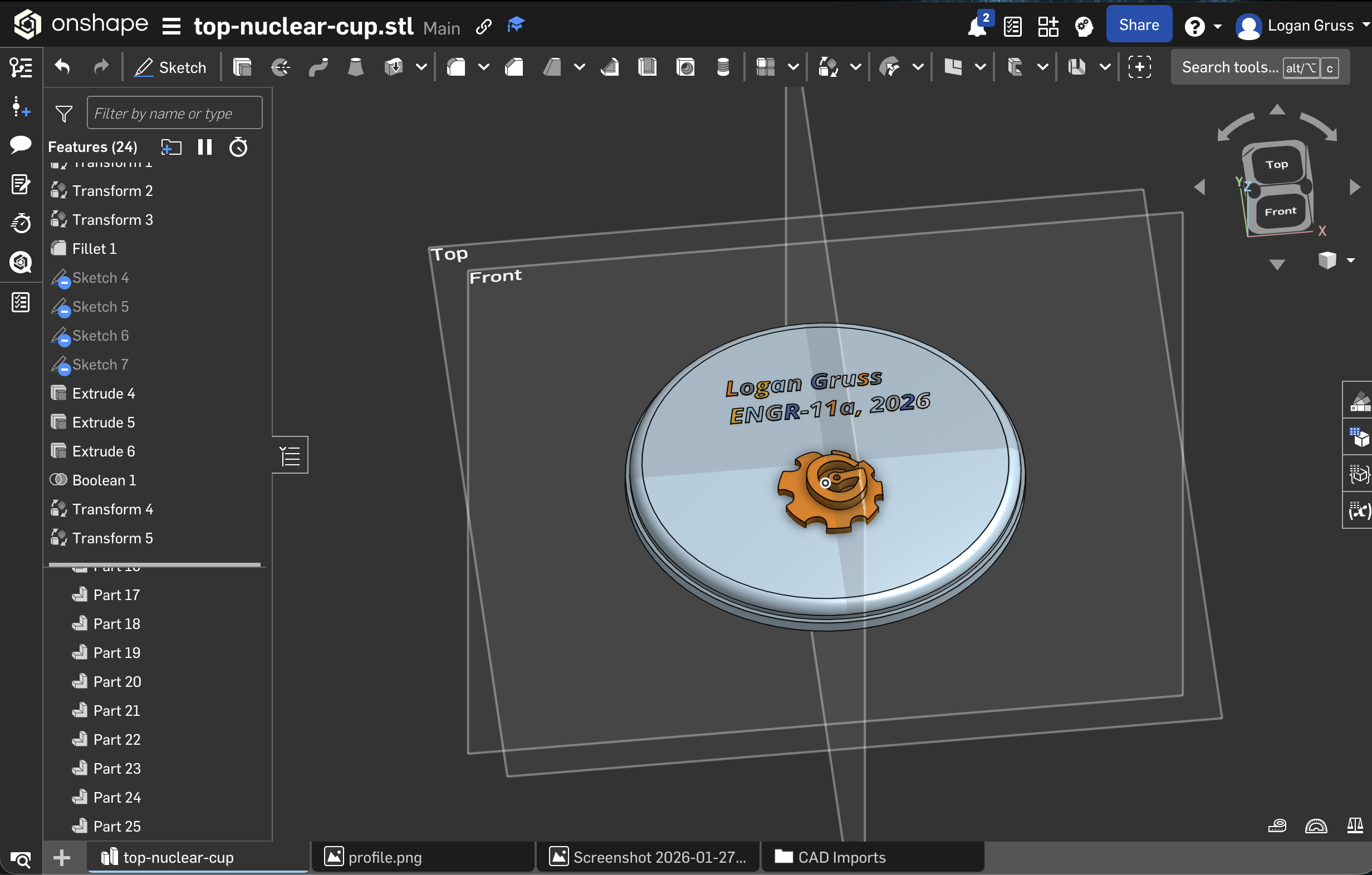Click the Filter by name input field
This screenshot has height=875, width=1372.
[174, 114]
